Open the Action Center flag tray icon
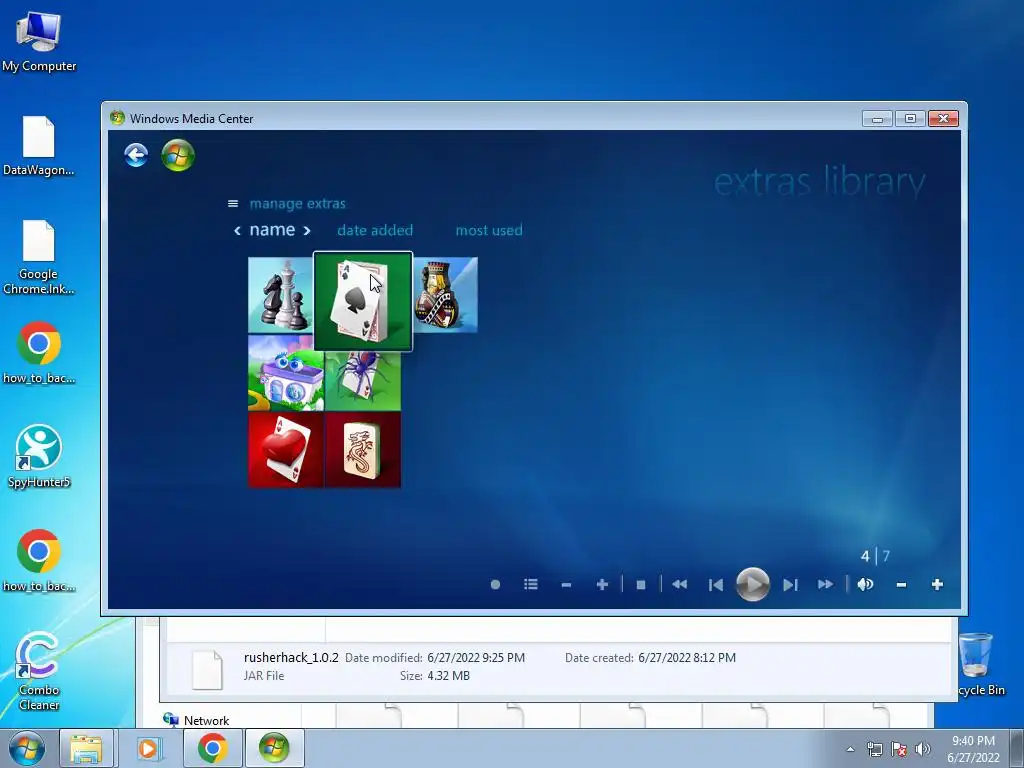The width and height of the screenshot is (1024, 768). [899, 749]
